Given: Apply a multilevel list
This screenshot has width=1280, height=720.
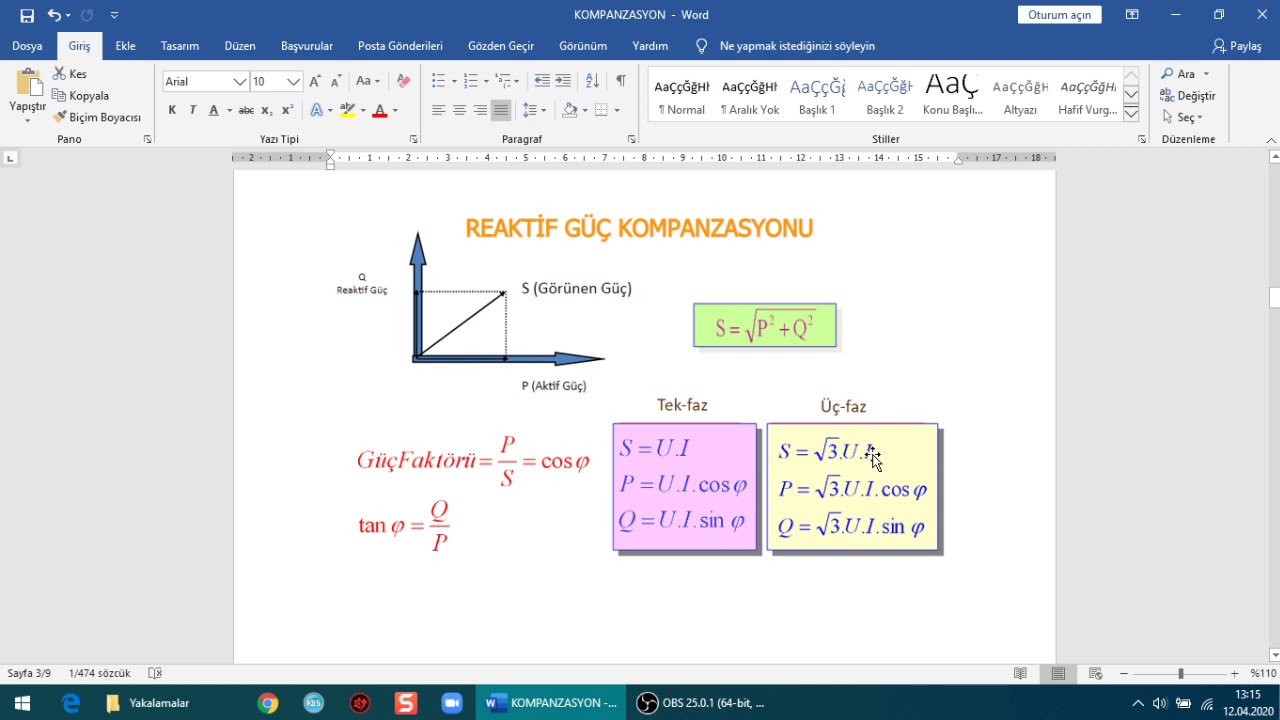Looking at the screenshot, I should tap(503, 81).
